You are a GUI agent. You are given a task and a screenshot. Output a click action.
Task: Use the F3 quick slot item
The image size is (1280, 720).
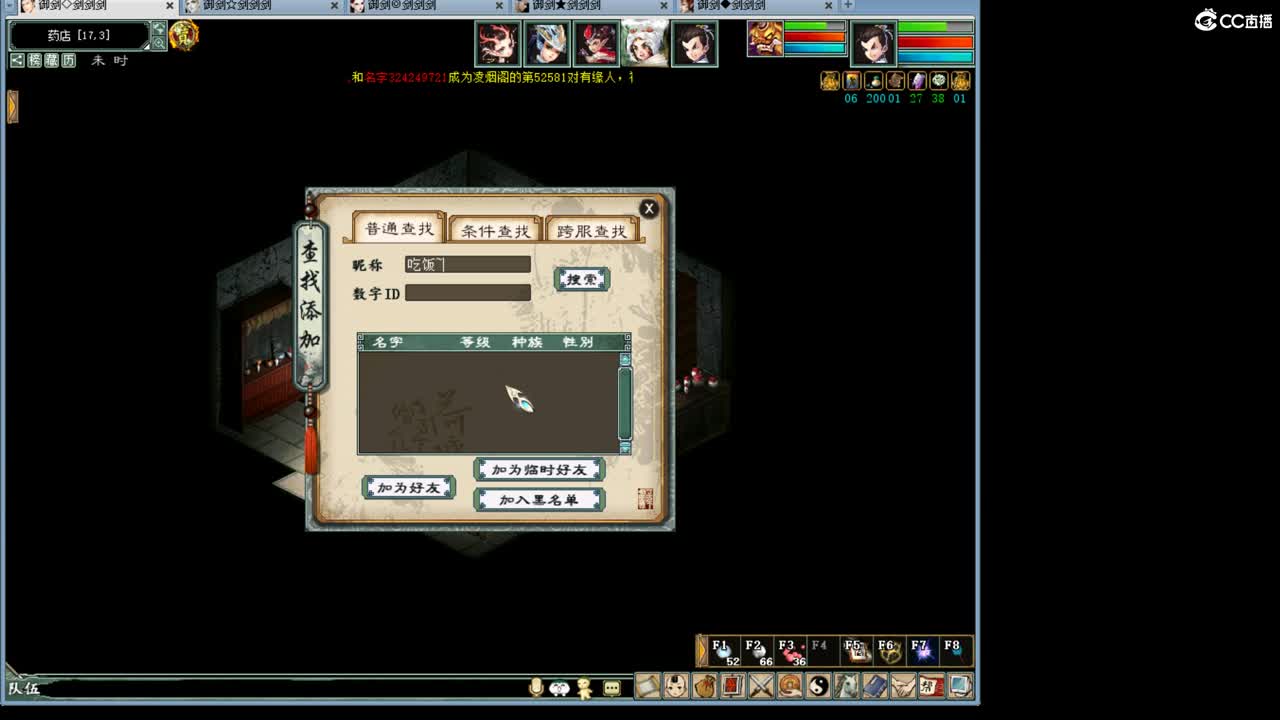(x=791, y=652)
